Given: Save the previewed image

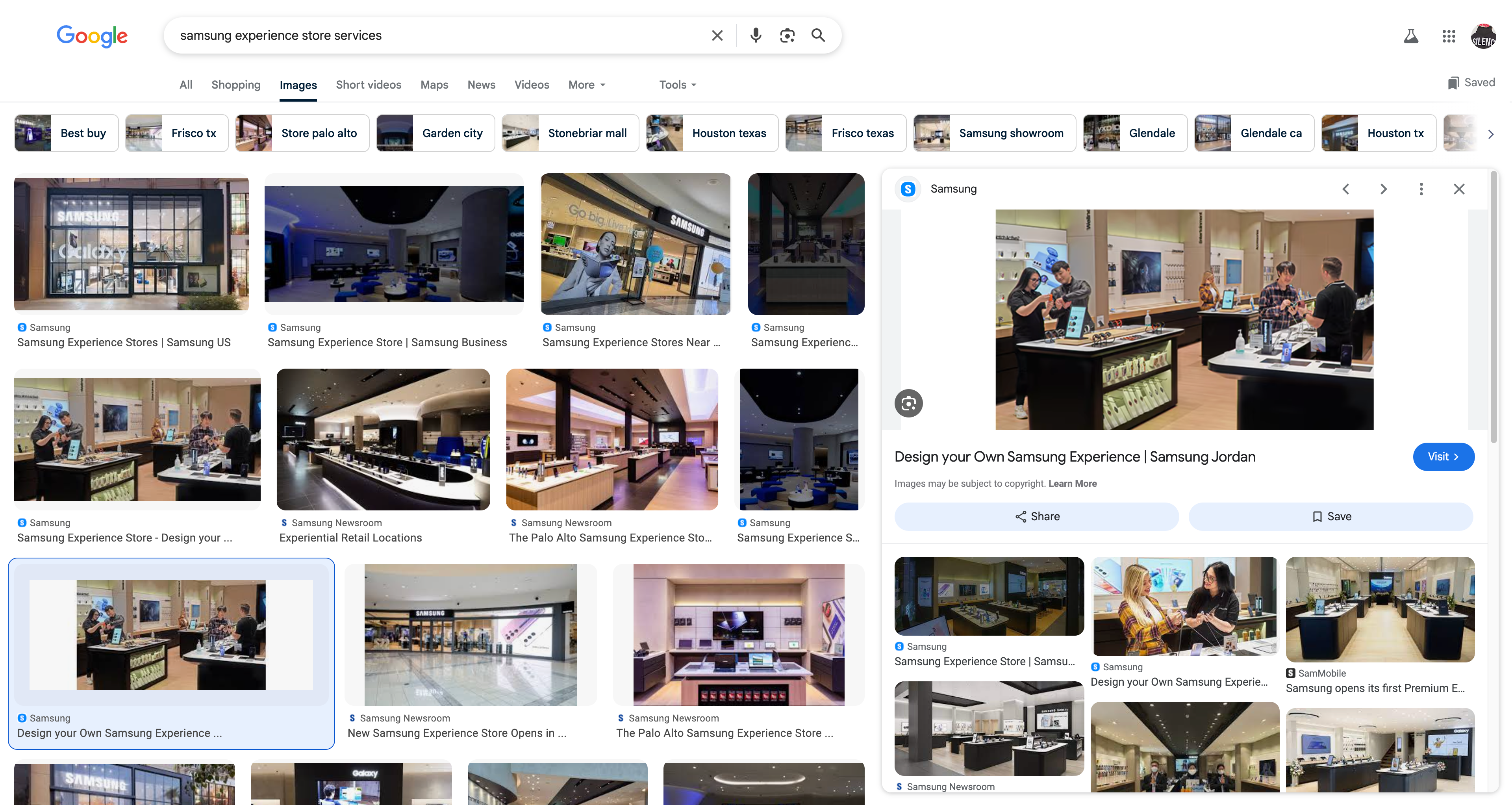Looking at the screenshot, I should point(1331,517).
